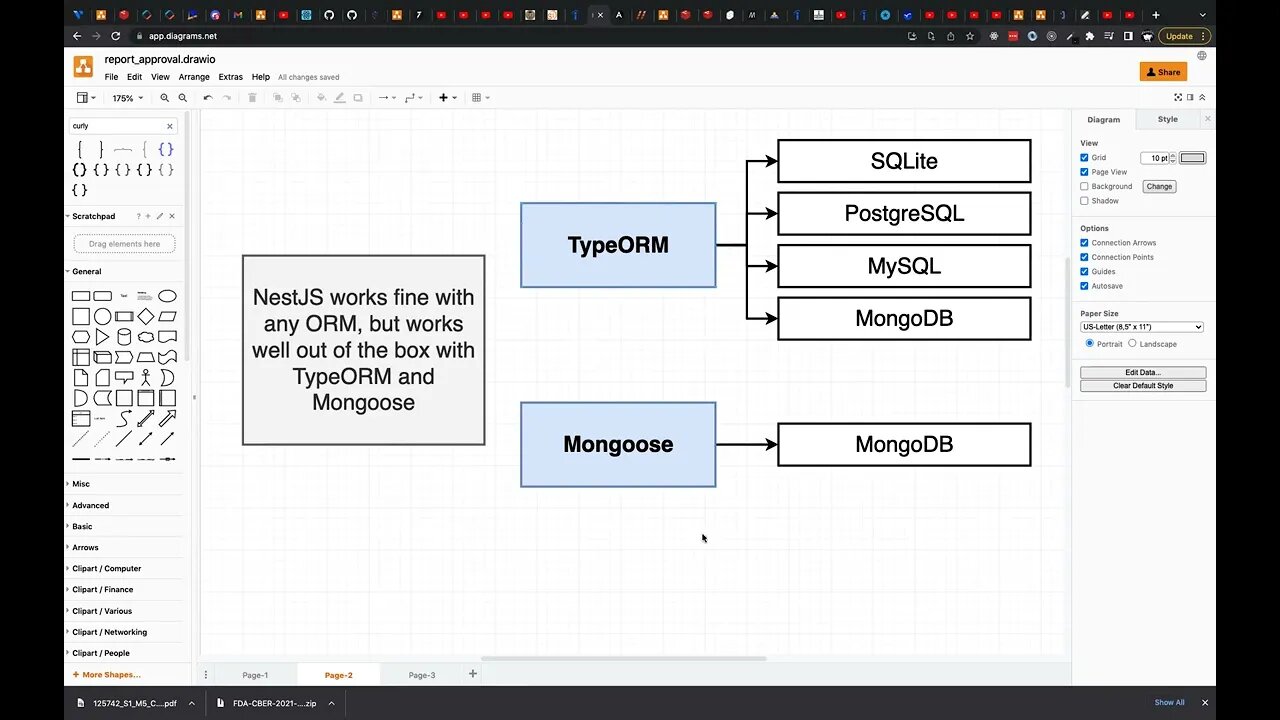Click Clear Default Style button
Viewport: 1280px width, 720px height.
[1143, 385]
